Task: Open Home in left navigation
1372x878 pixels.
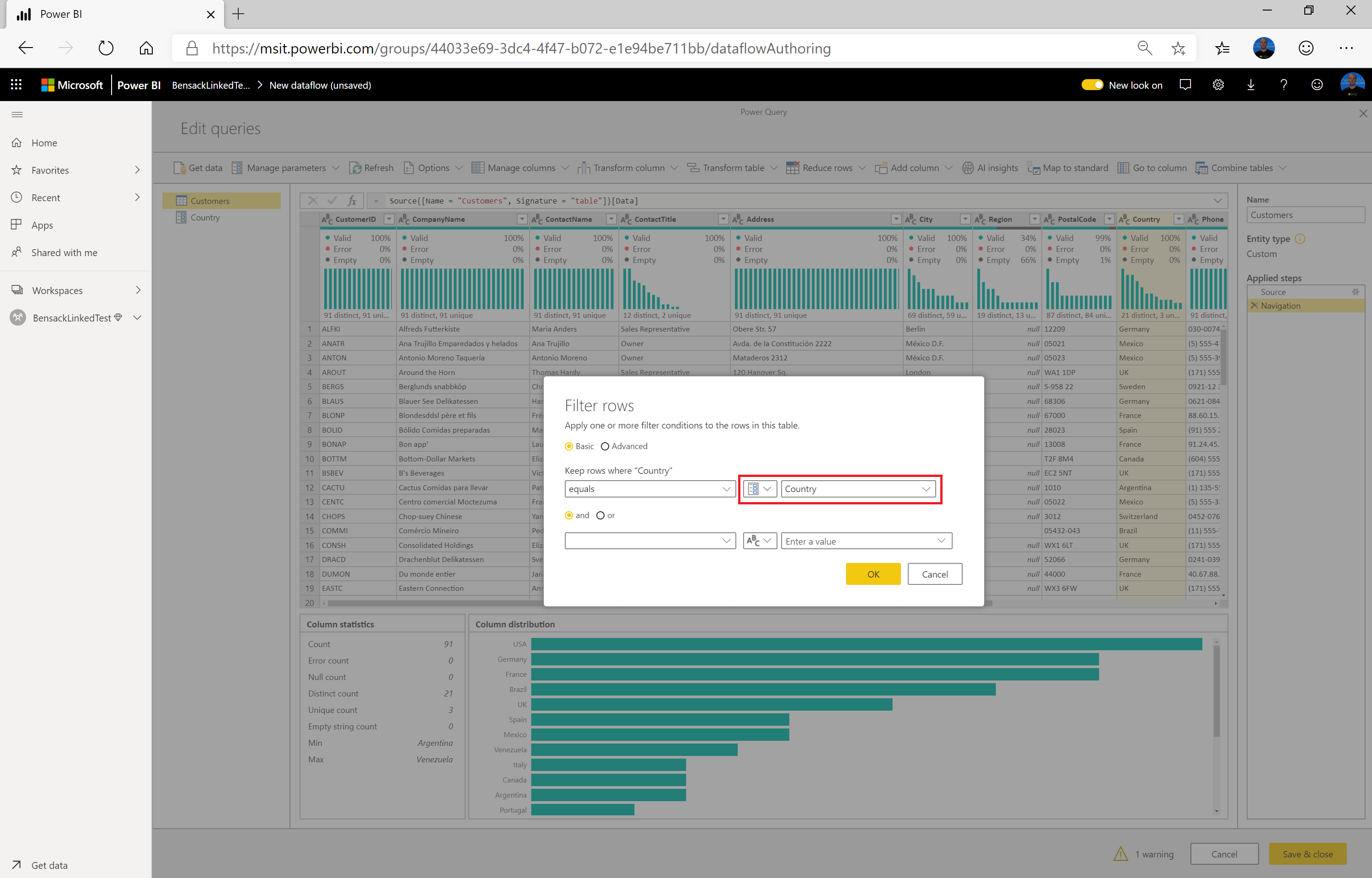Action: tap(44, 143)
